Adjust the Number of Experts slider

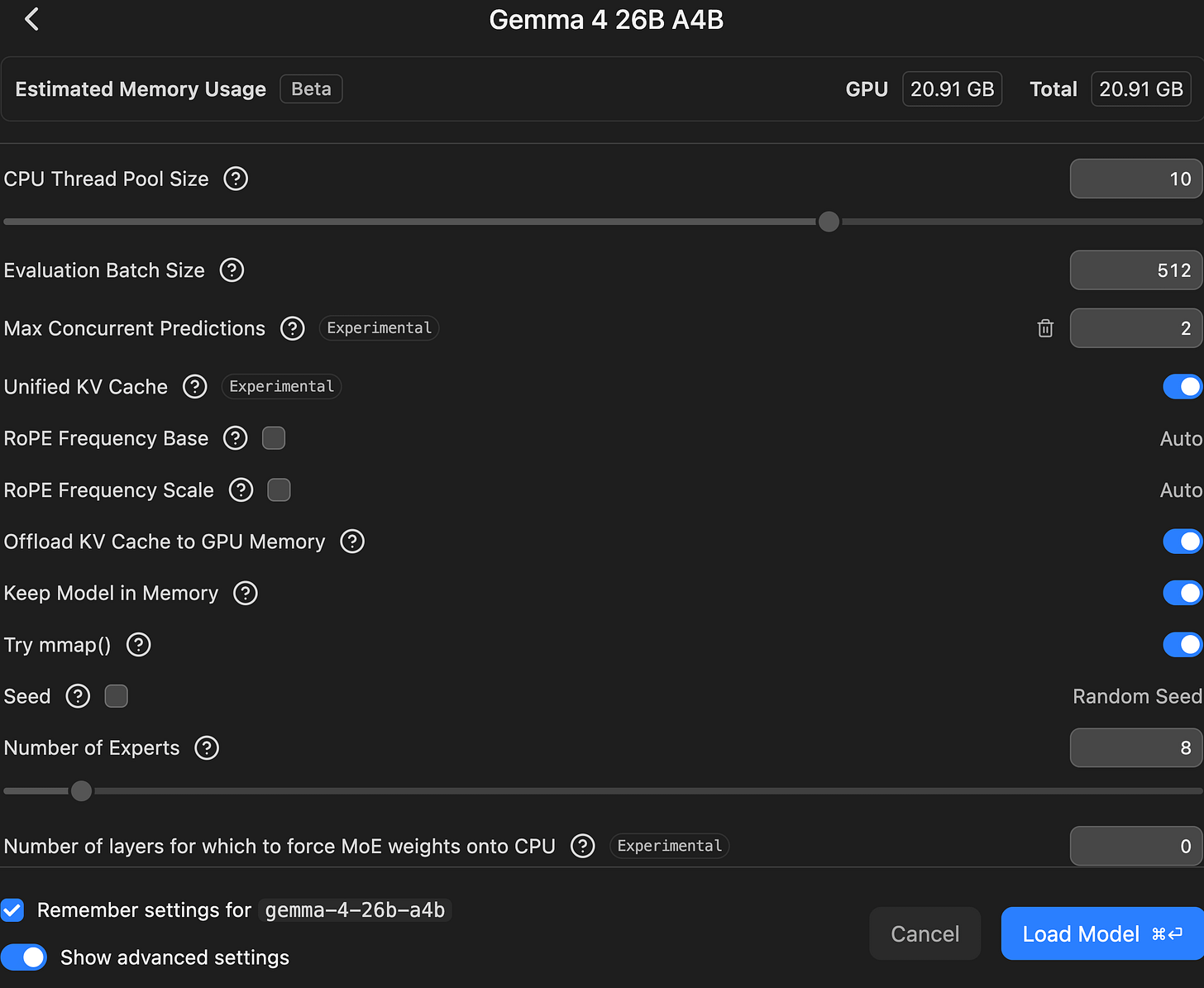81,791
